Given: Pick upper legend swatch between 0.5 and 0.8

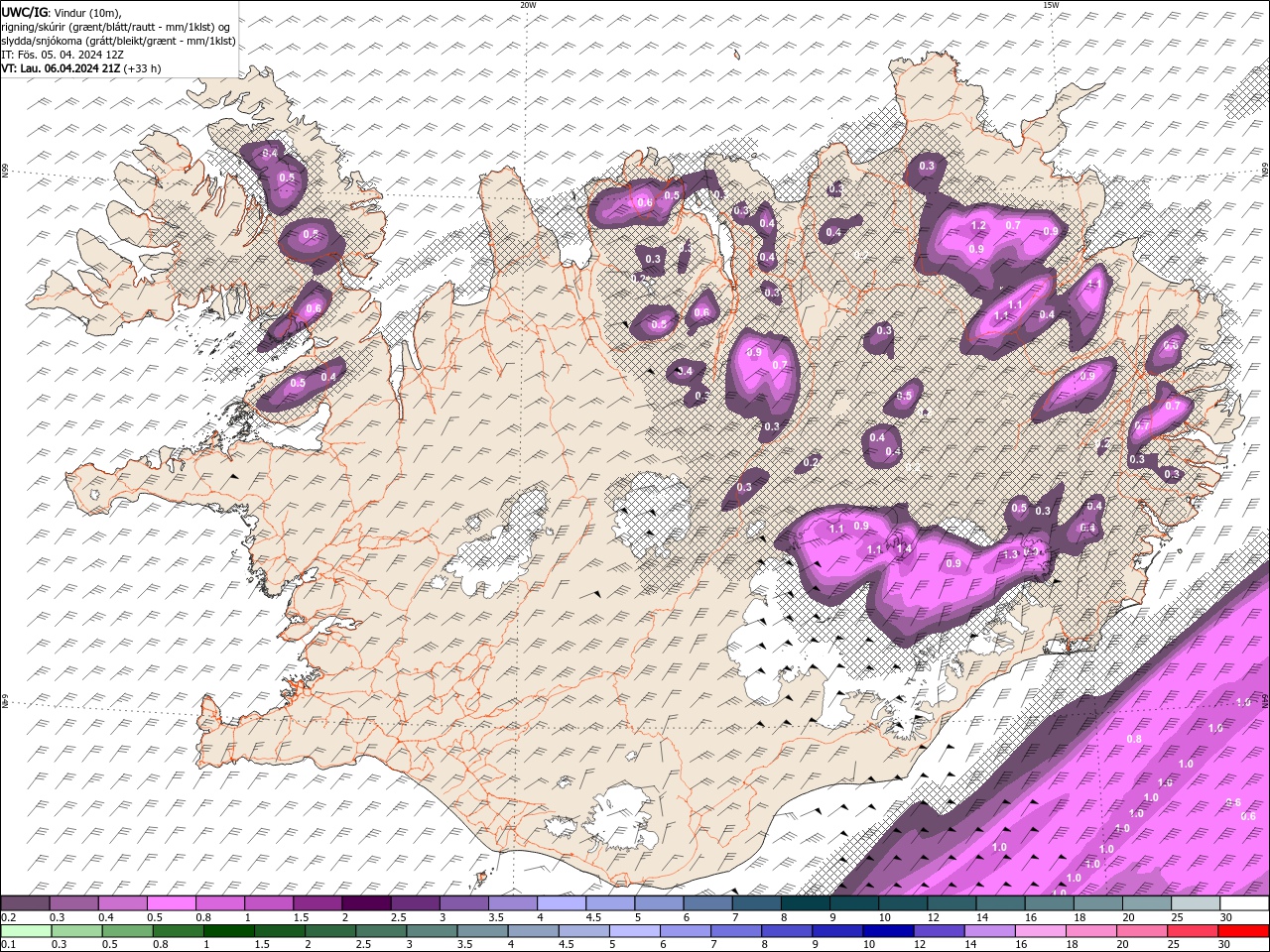Looking at the screenshot, I should click(x=171, y=903).
